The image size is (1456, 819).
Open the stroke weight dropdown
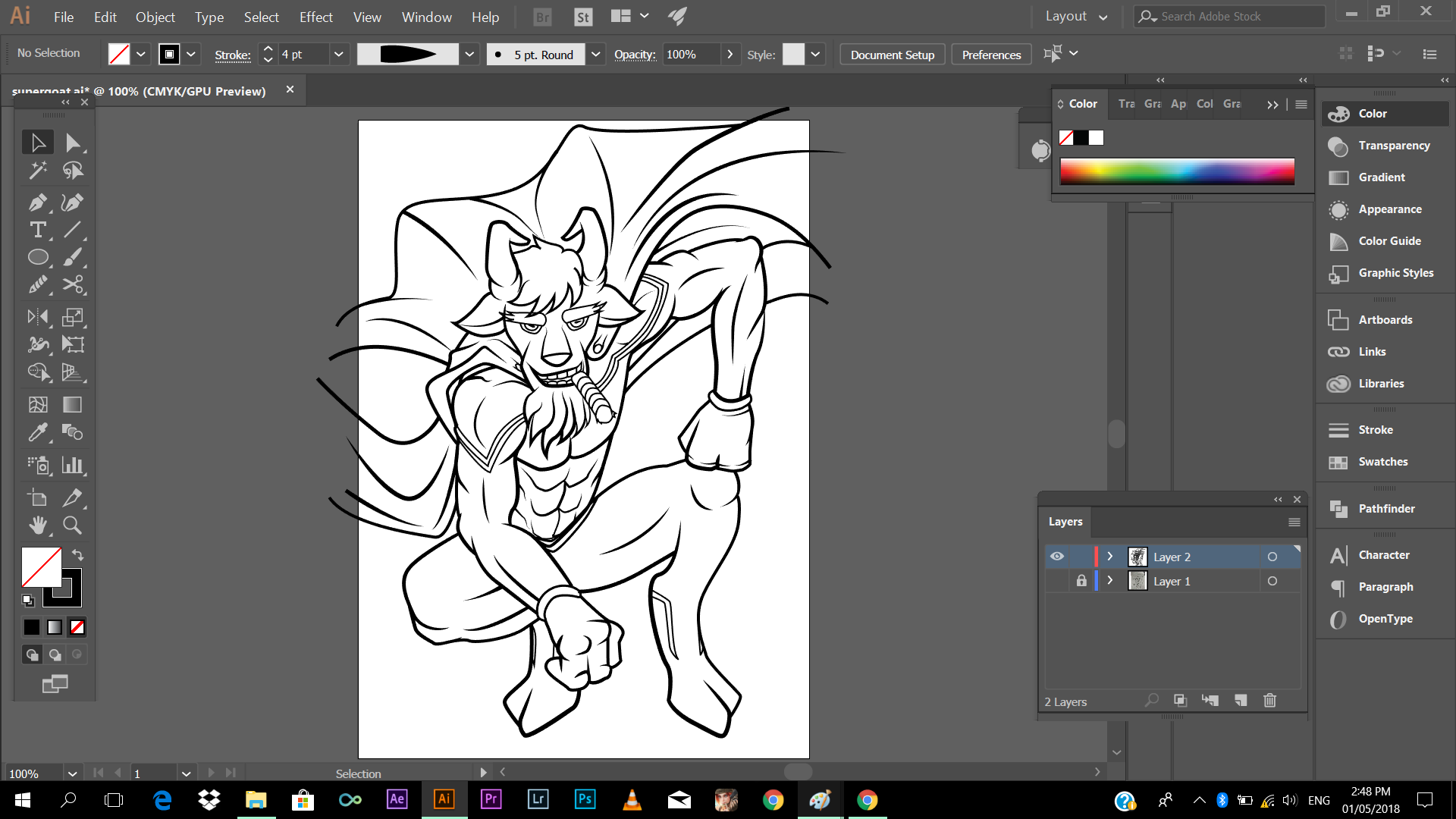(339, 55)
